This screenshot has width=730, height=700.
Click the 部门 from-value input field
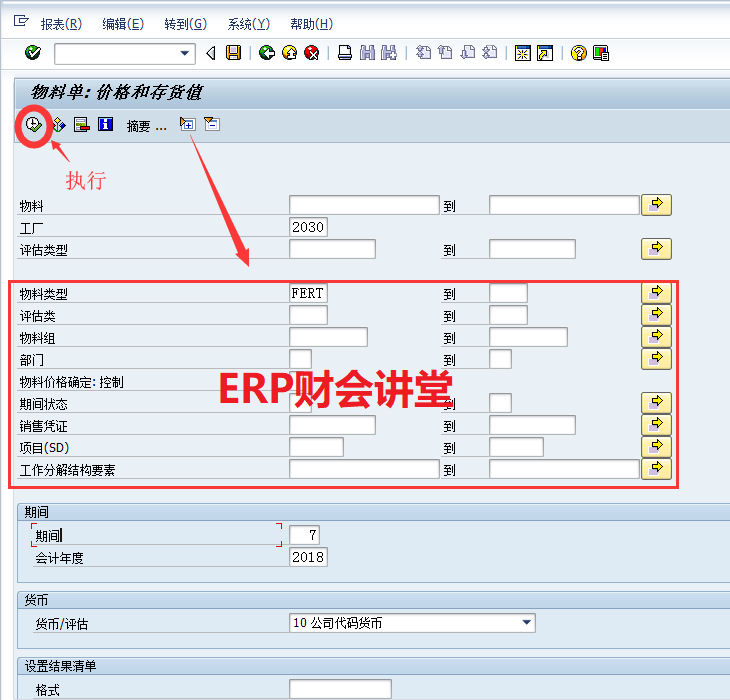(300, 359)
